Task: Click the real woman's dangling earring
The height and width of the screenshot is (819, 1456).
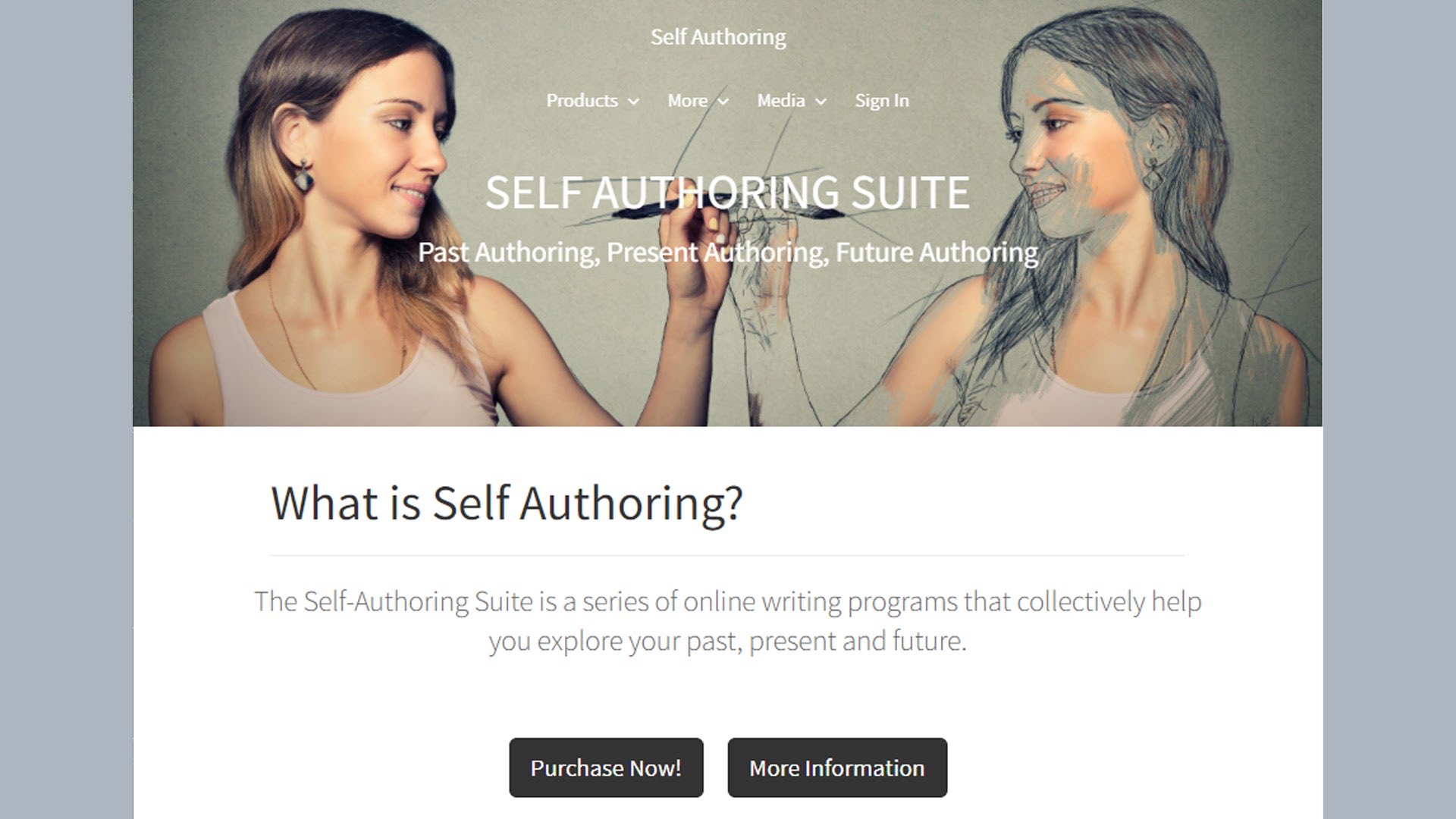Action: click(304, 176)
